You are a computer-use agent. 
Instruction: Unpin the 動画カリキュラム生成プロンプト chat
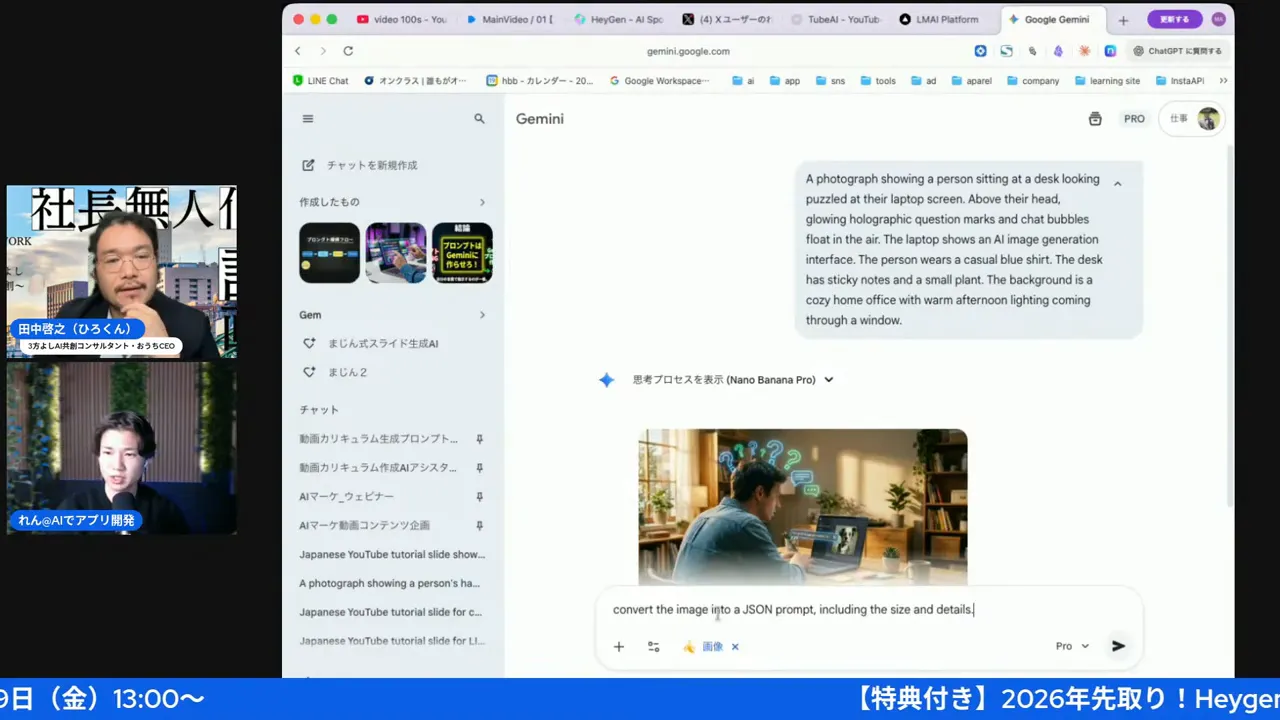[480, 439]
